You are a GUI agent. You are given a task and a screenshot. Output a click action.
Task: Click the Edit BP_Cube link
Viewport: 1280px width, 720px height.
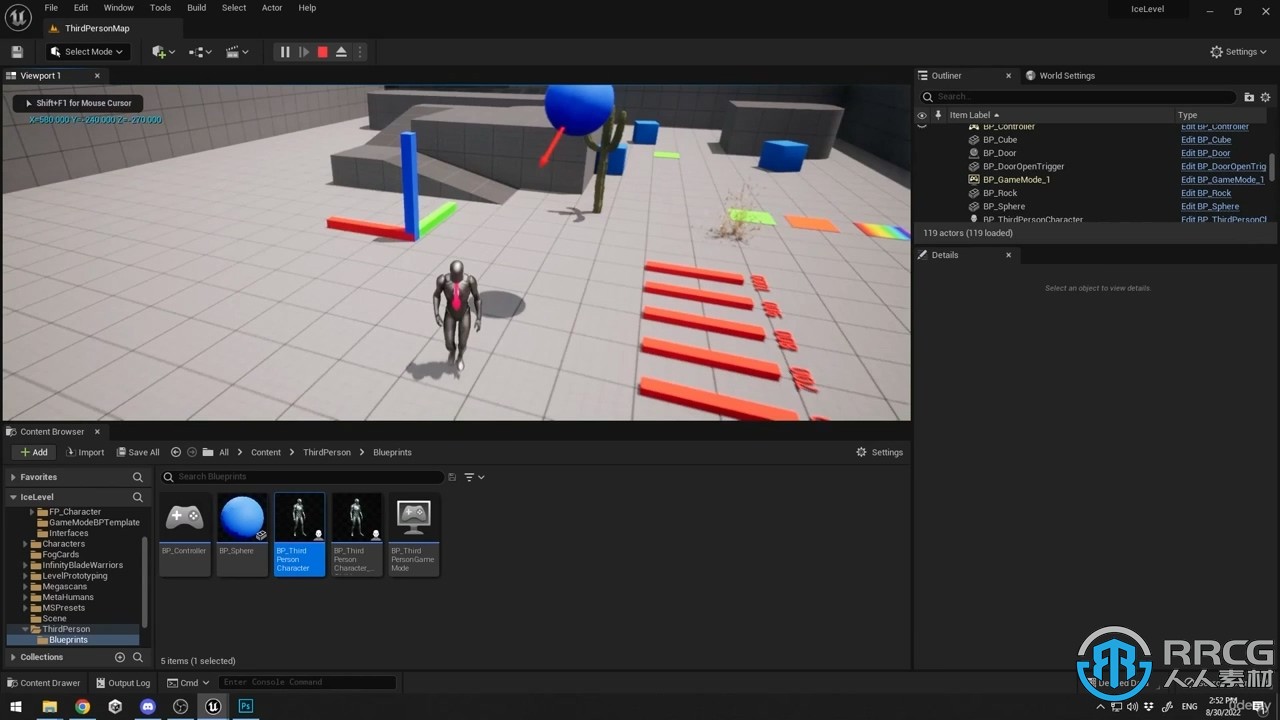pyautogui.click(x=1206, y=140)
